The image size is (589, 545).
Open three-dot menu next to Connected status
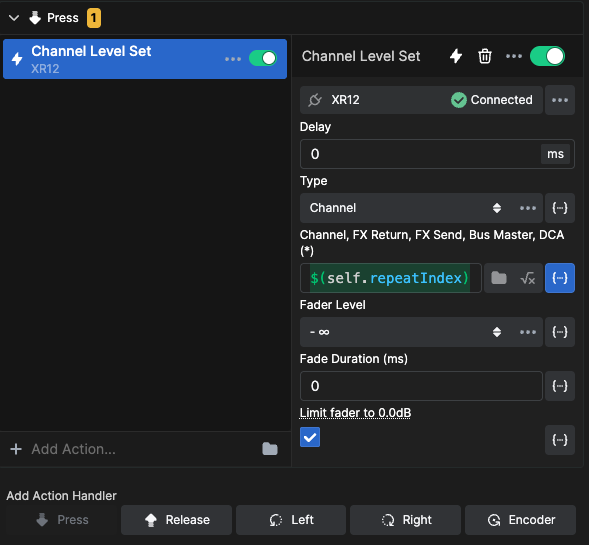(x=560, y=100)
